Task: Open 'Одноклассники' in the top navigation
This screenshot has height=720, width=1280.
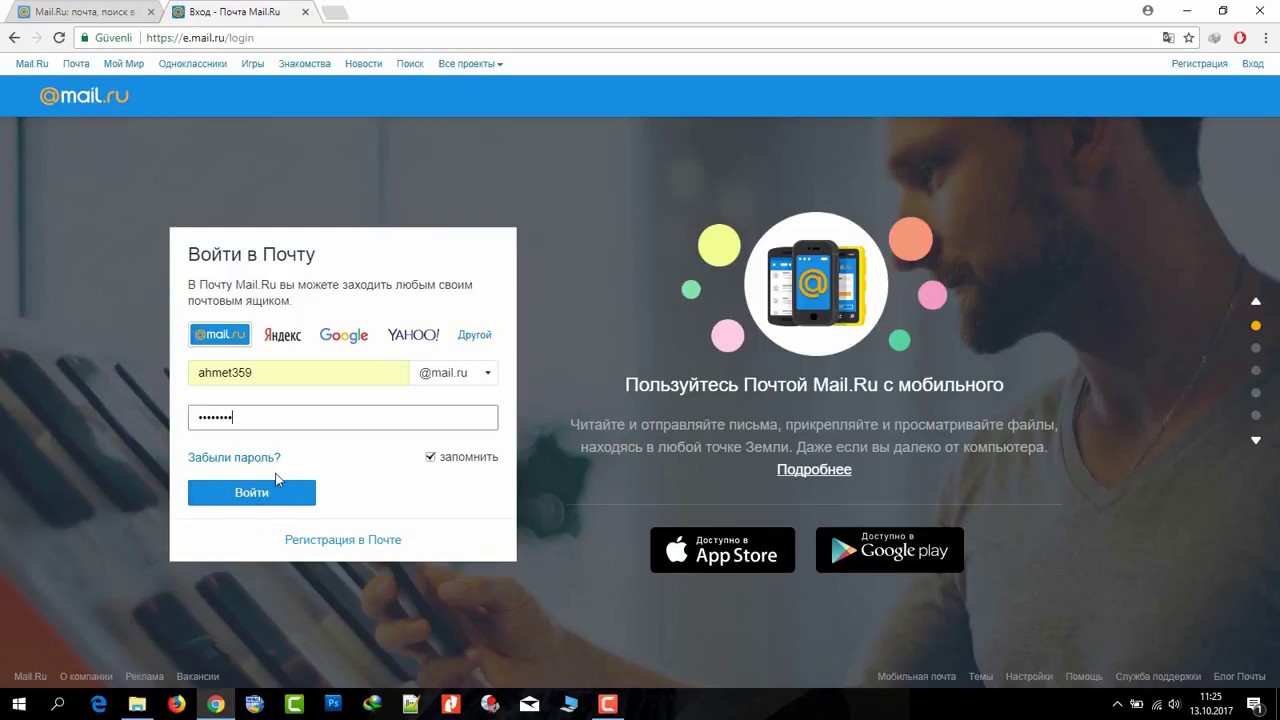Action: pos(192,64)
